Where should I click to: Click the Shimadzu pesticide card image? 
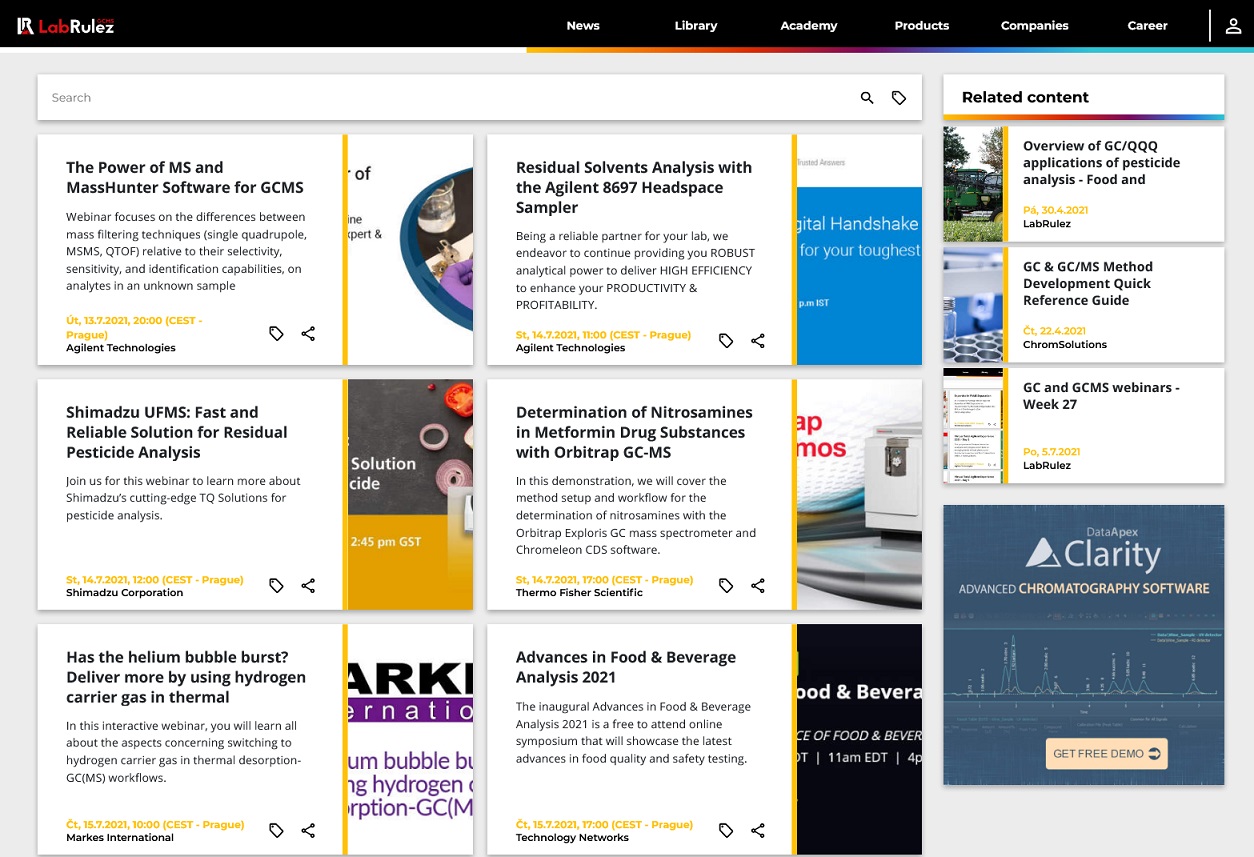[x=410, y=494]
